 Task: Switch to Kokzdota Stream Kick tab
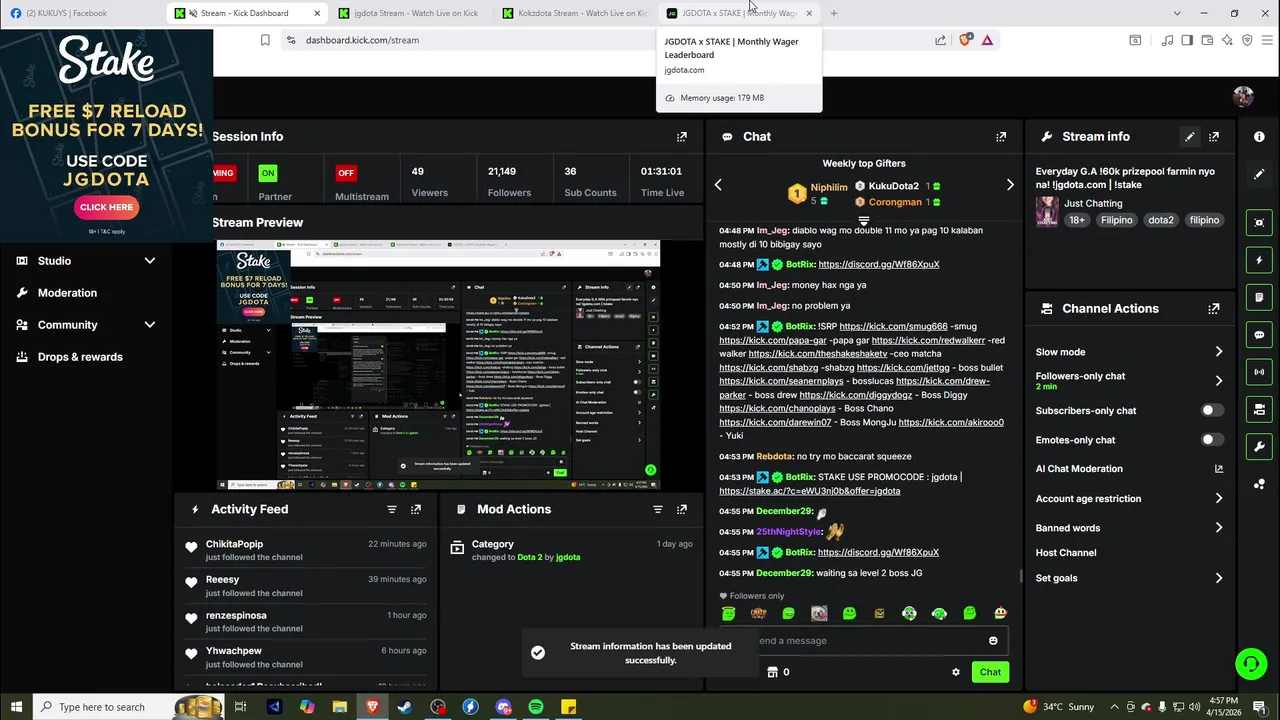click(x=576, y=13)
